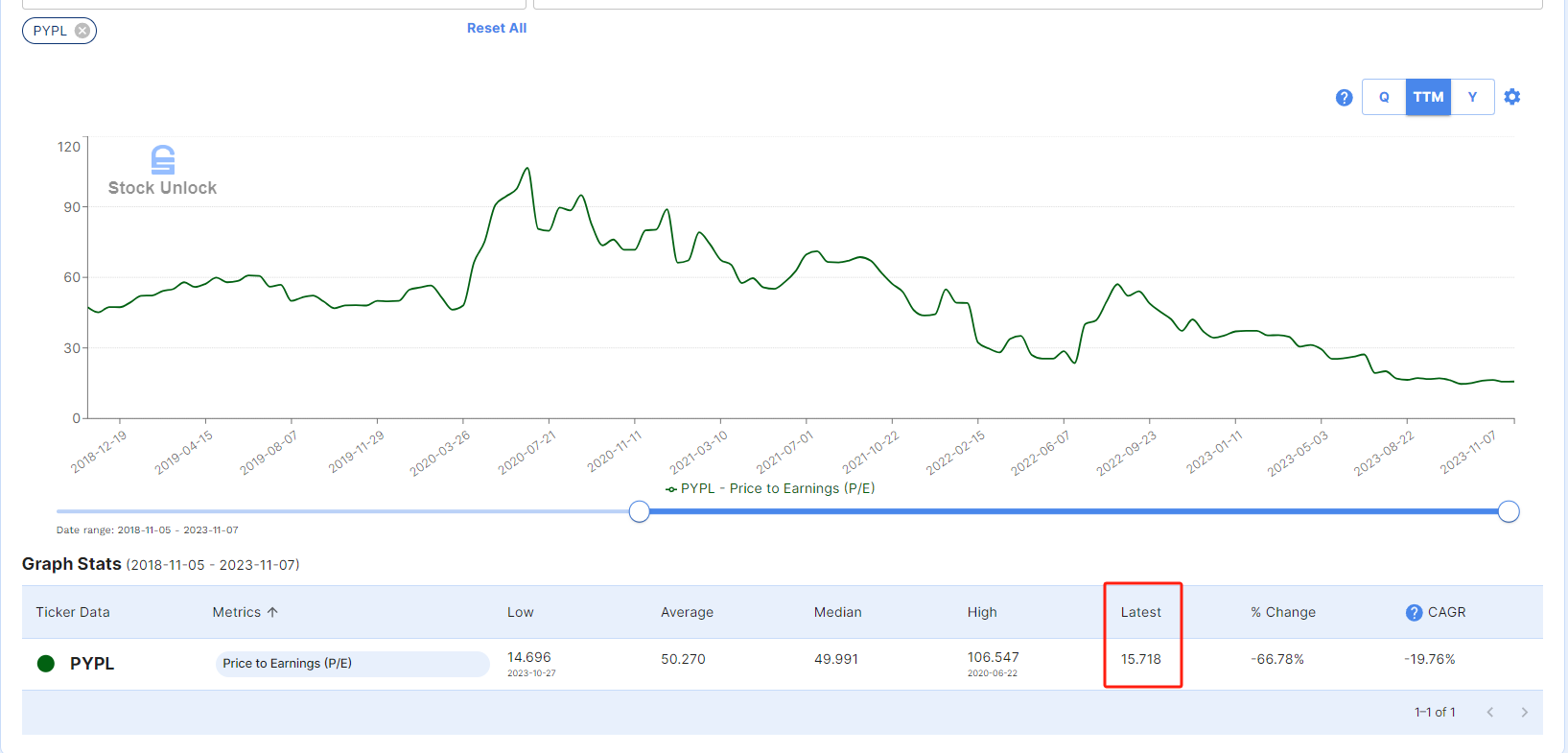1568x753 pixels.
Task: Go to next table page arrow
Action: [x=1525, y=712]
